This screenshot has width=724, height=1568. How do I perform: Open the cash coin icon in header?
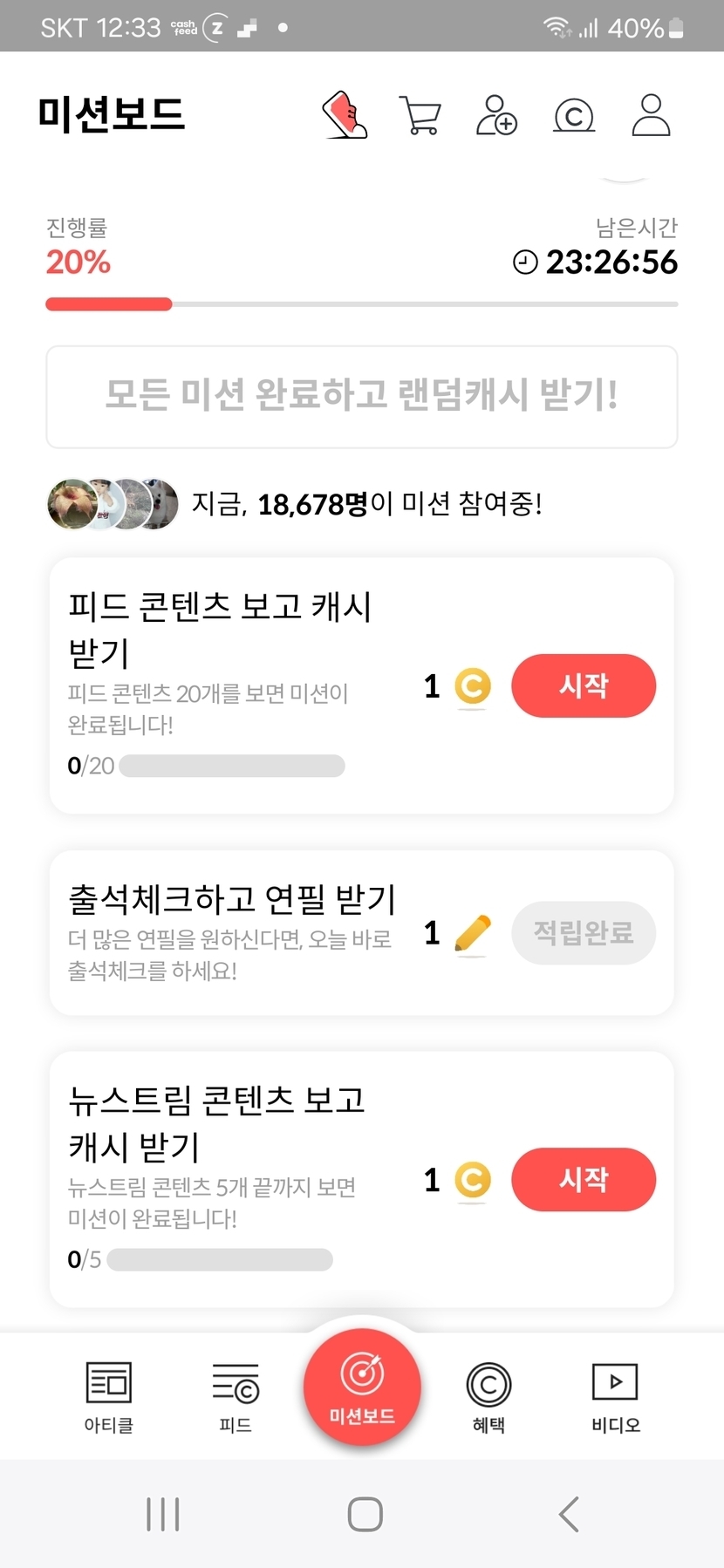pyautogui.click(x=574, y=115)
